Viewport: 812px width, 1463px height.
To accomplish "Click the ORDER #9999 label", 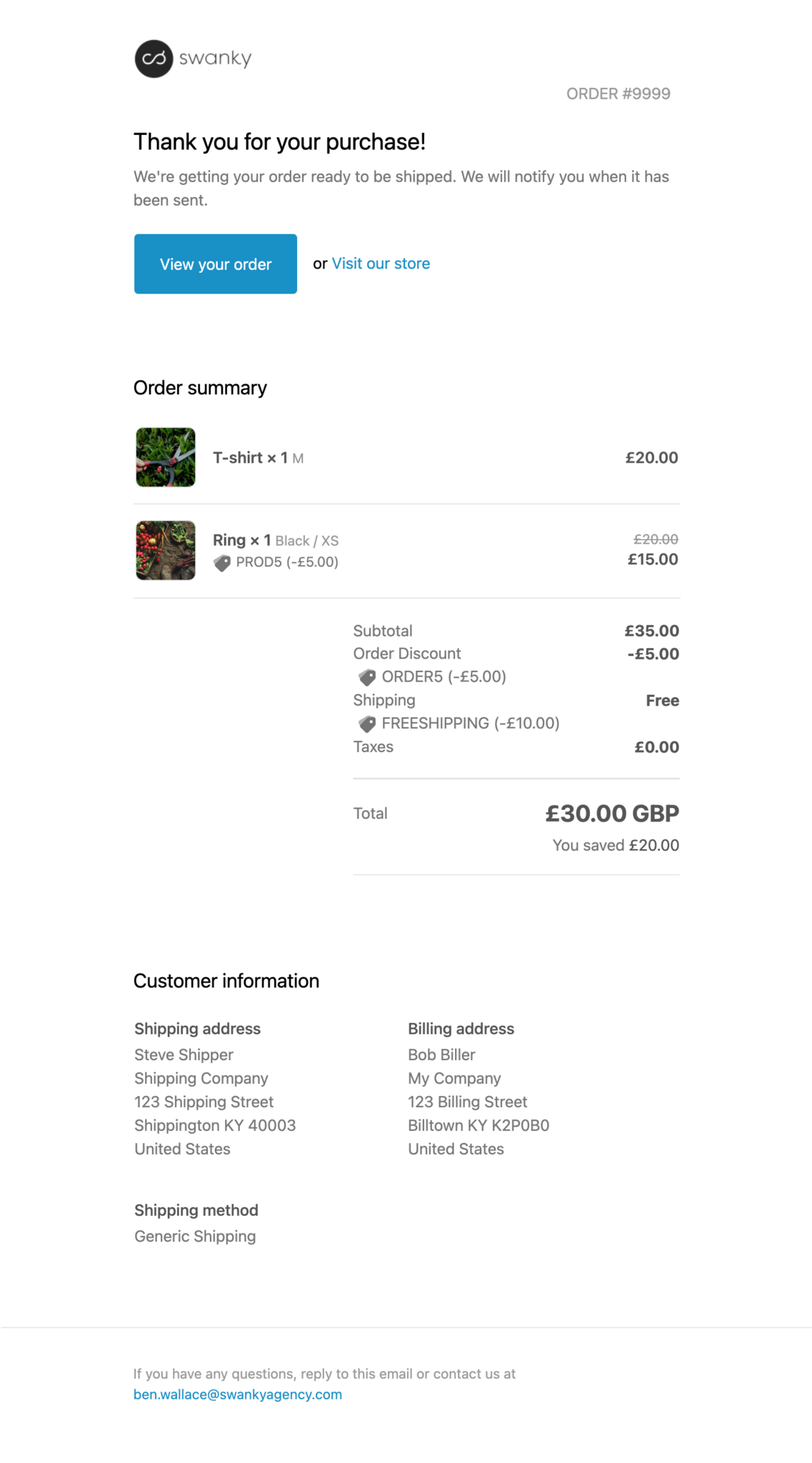I will pyautogui.click(x=618, y=94).
